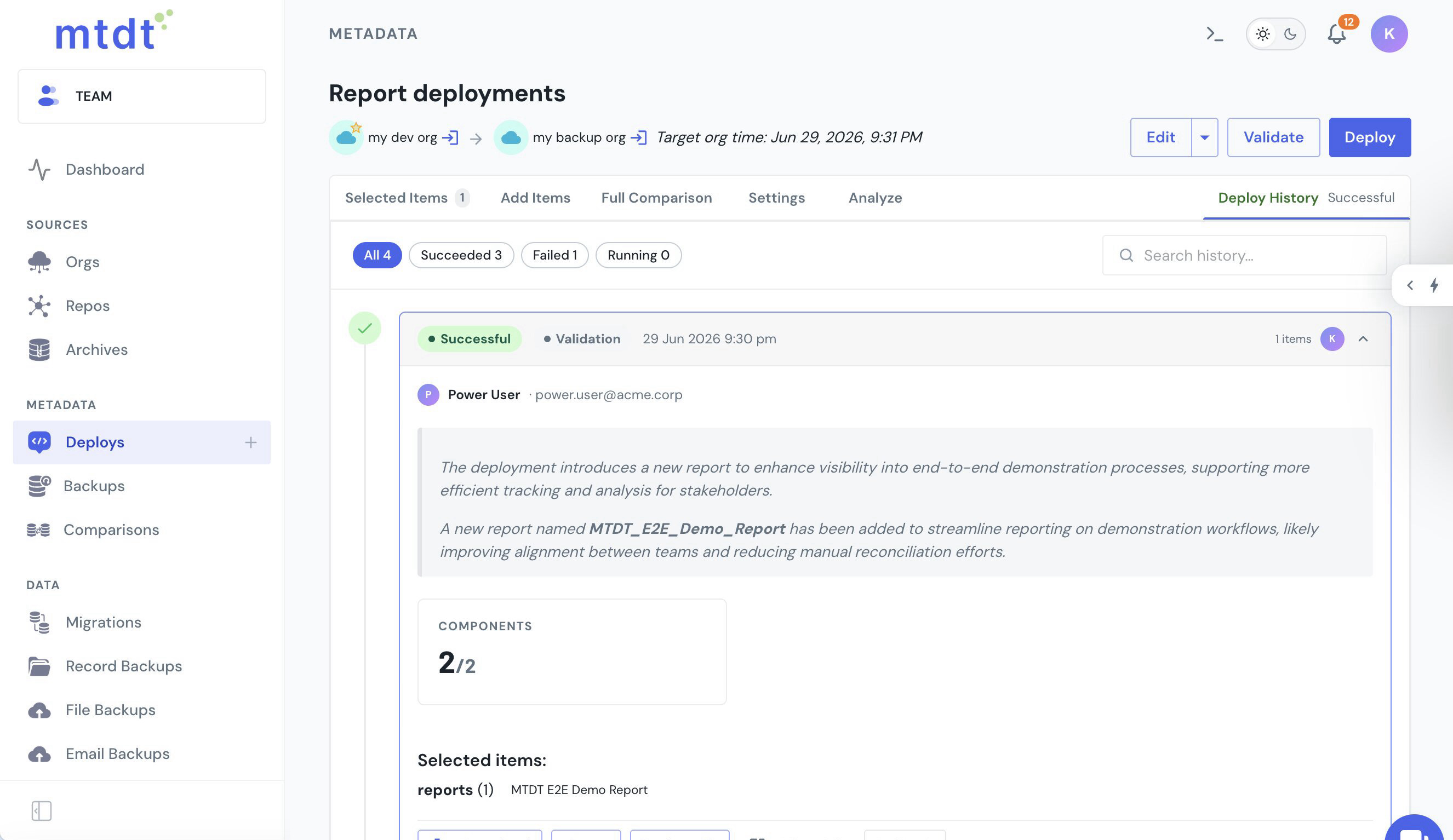Collapse the Successful validation entry chevron

(1363, 339)
